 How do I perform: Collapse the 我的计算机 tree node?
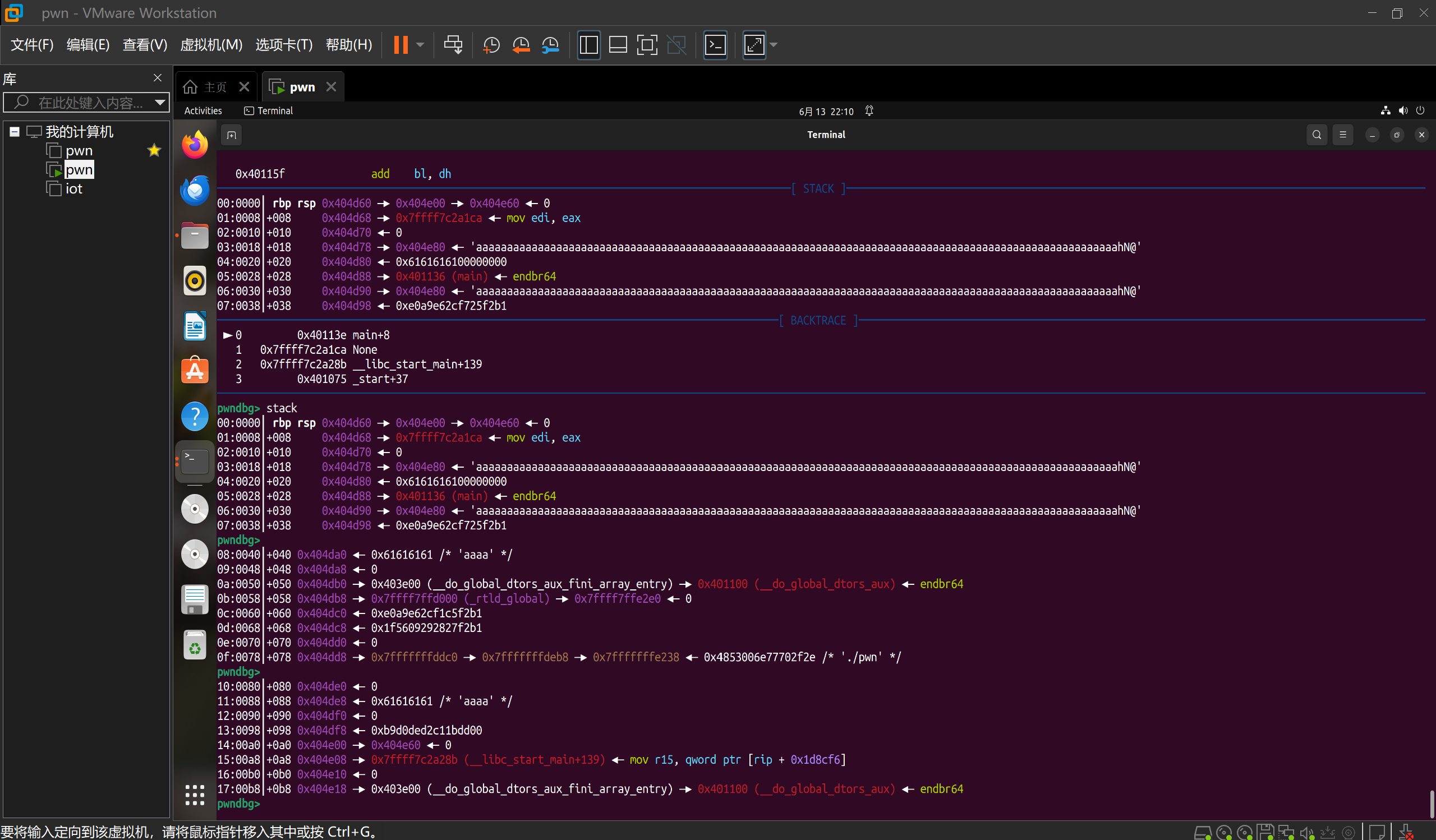click(15, 132)
